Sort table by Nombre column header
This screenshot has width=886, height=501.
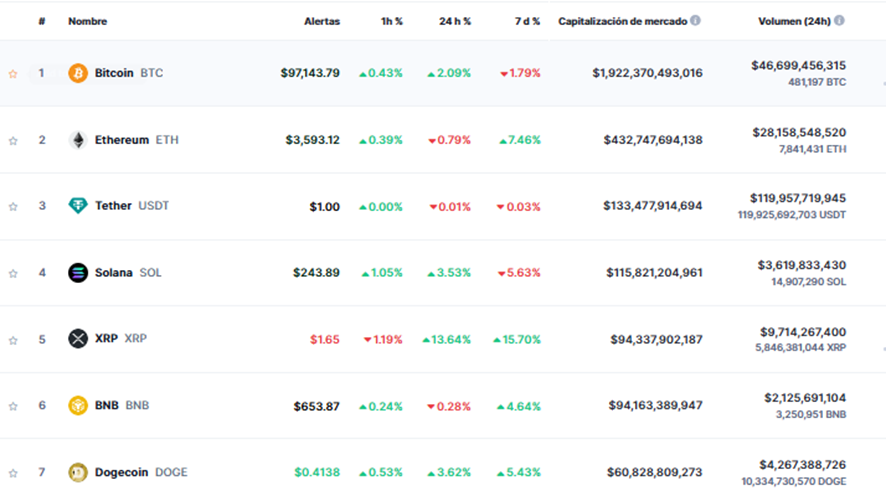[88, 21]
